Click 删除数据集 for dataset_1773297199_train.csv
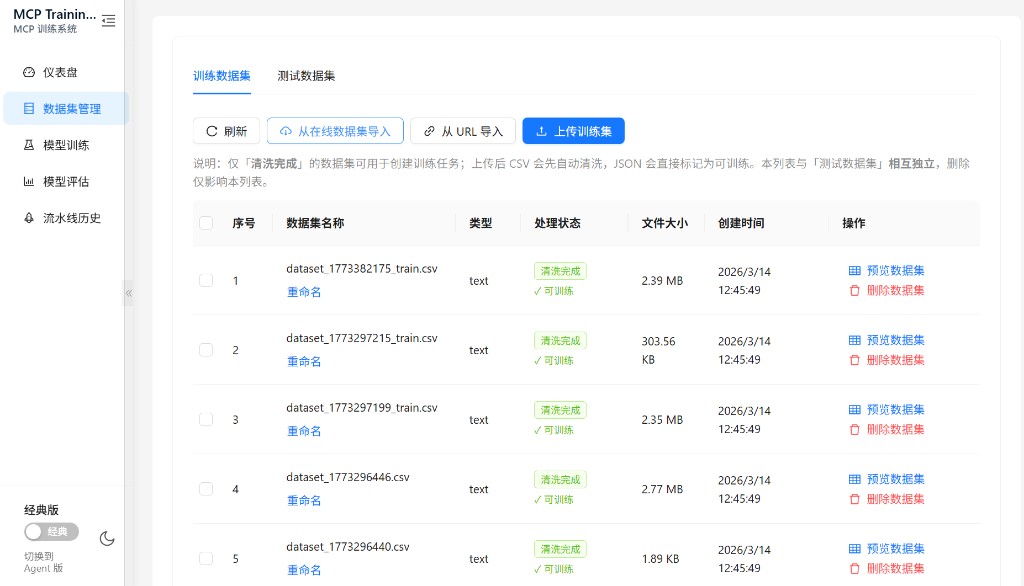 pyautogui.click(x=886, y=429)
